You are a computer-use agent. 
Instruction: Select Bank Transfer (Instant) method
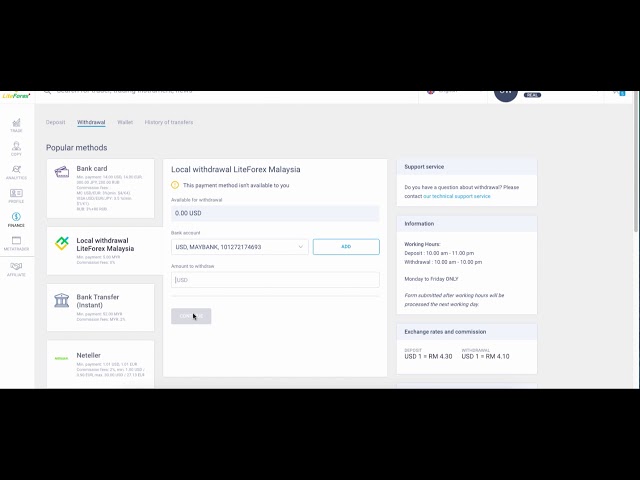pyautogui.click(x=100, y=307)
